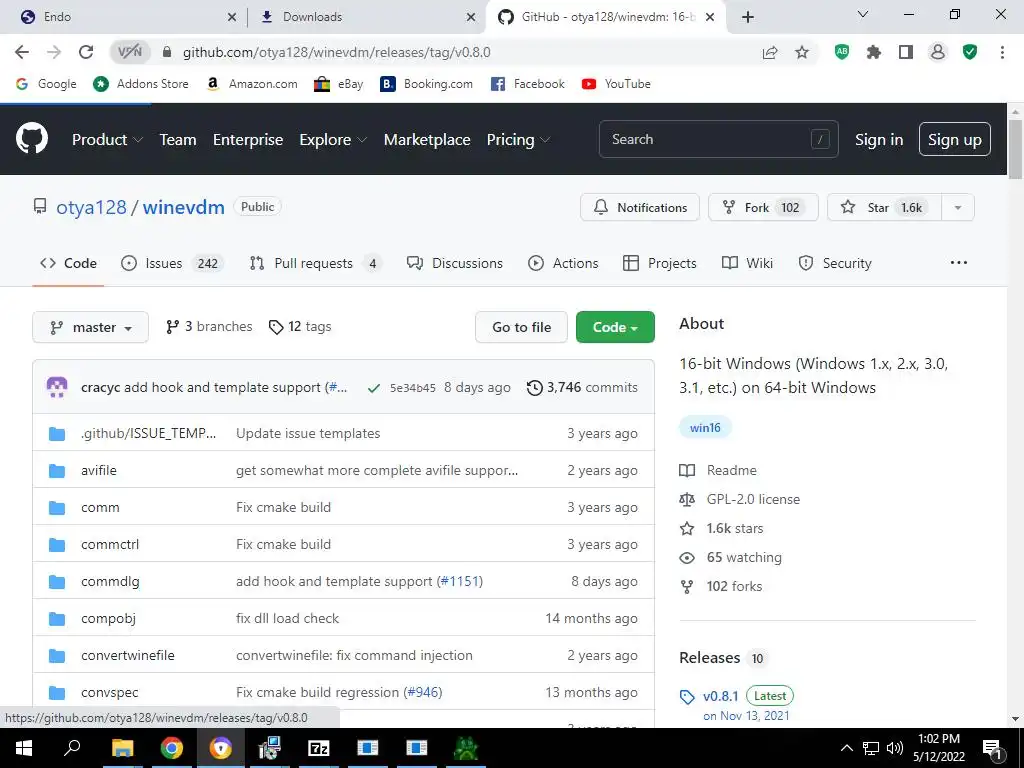Open the YouTube bookmark
This screenshot has height=768, width=1024.
coord(616,84)
